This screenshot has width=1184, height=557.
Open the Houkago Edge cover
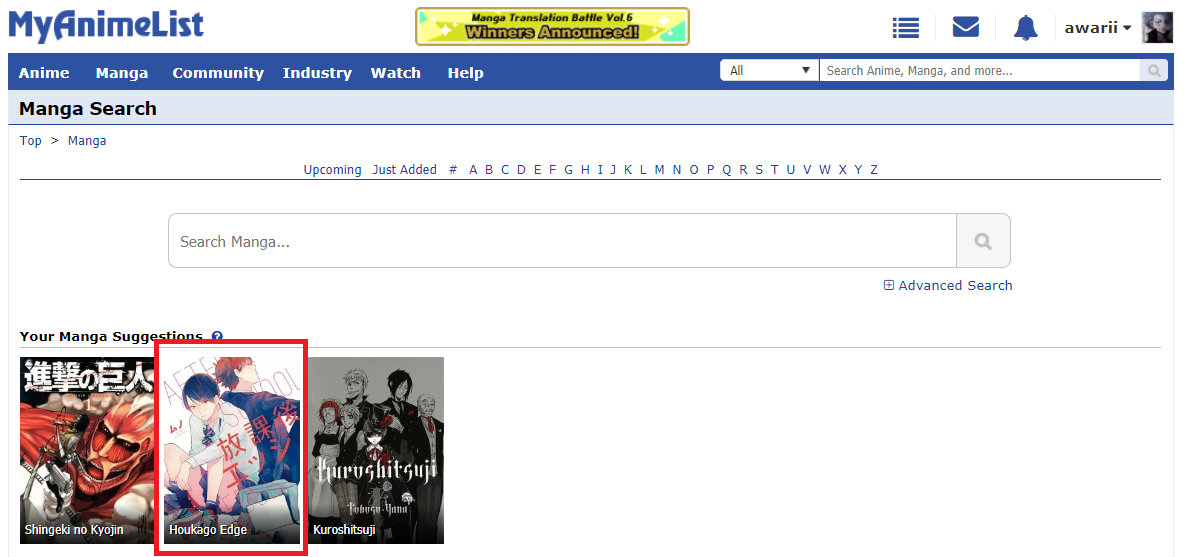(x=232, y=451)
